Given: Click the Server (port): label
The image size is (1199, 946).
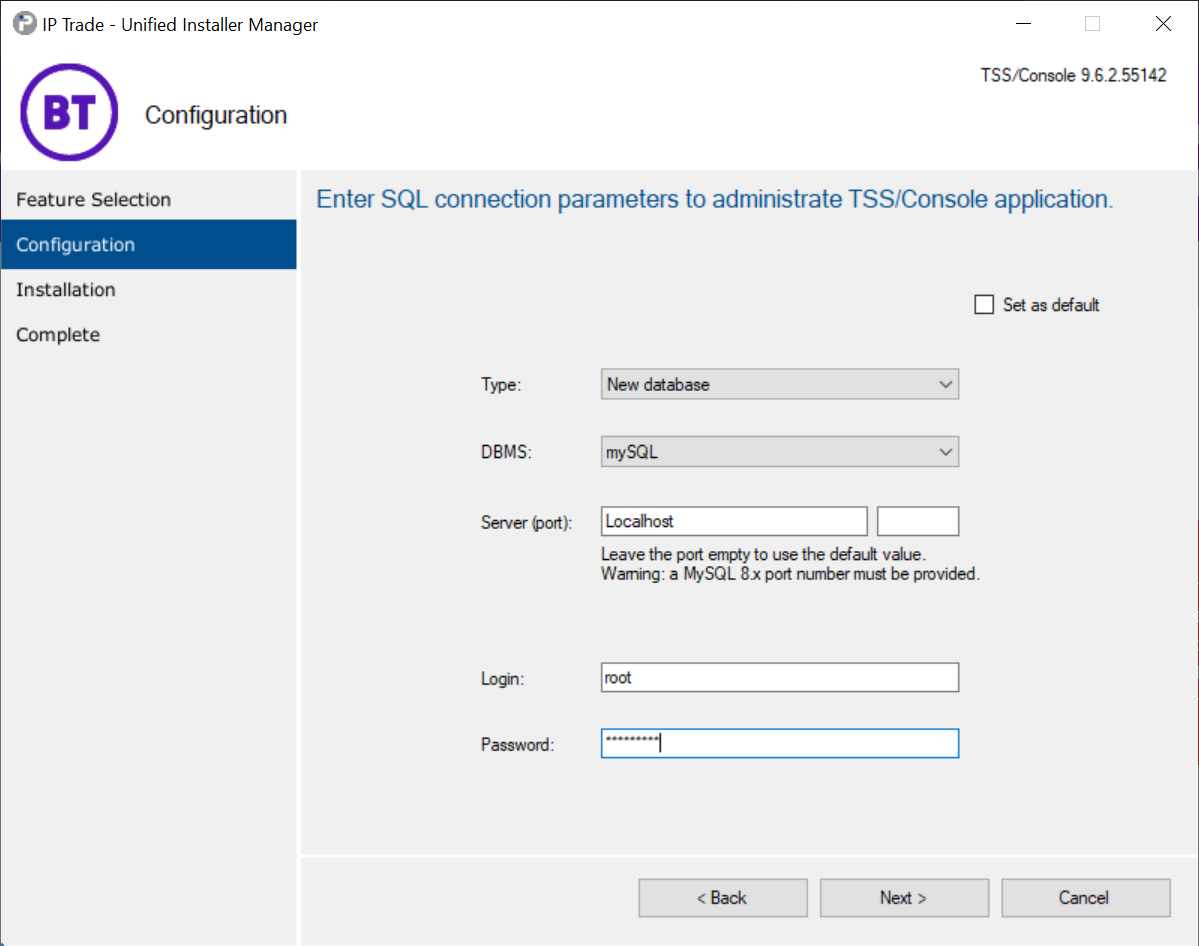Looking at the screenshot, I should 526,522.
